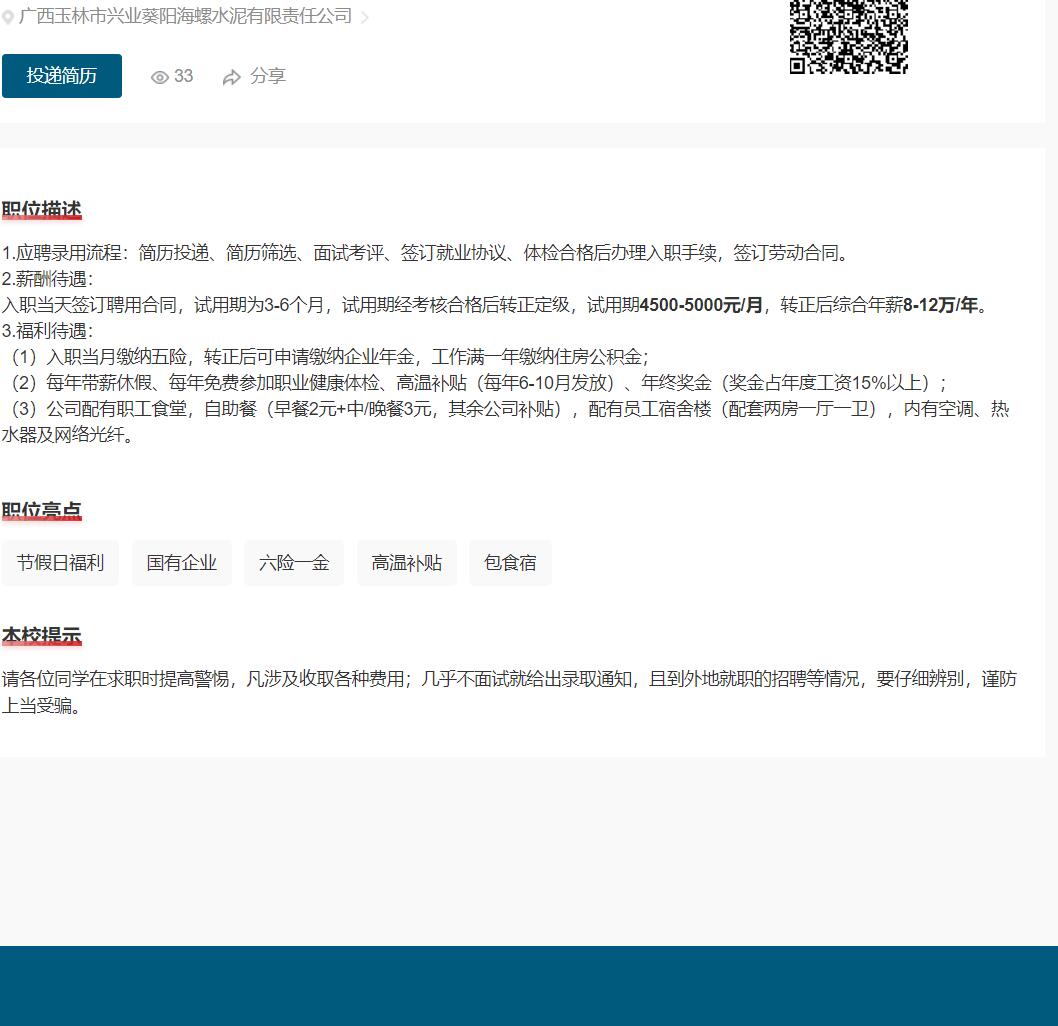
Task: Click the dark blue footer bar
Action: click(x=529, y=985)
